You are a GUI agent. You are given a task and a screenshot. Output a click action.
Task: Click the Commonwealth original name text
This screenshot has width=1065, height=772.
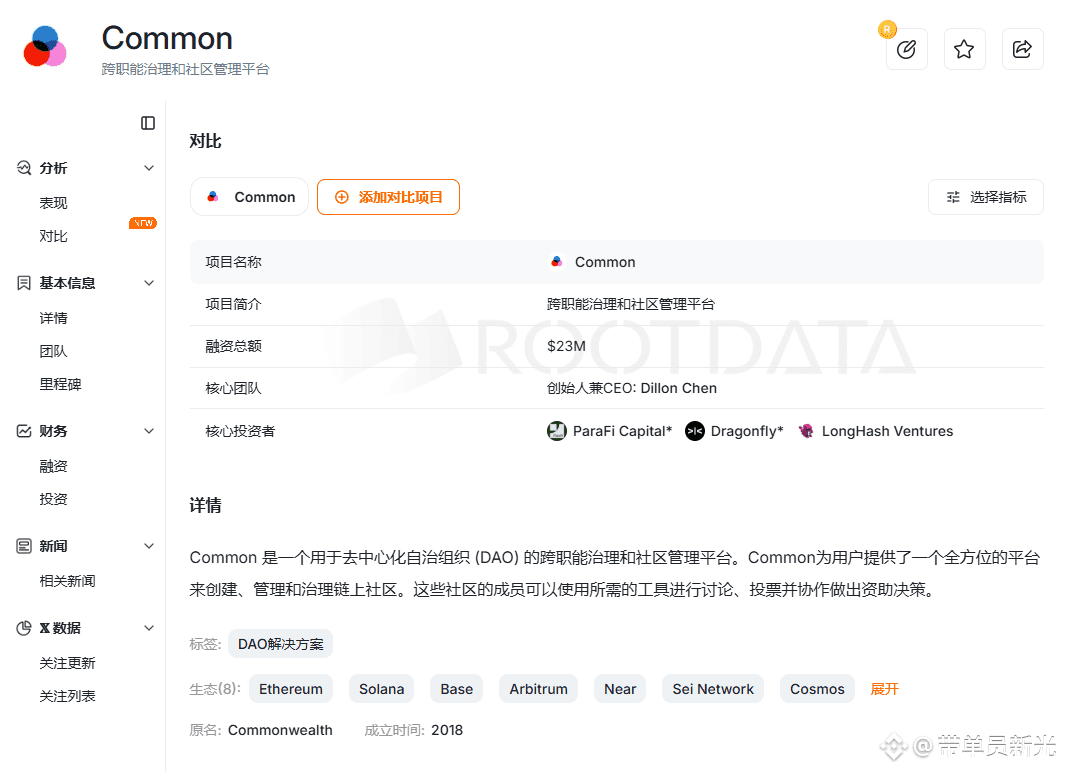click(x=280, y=731)
